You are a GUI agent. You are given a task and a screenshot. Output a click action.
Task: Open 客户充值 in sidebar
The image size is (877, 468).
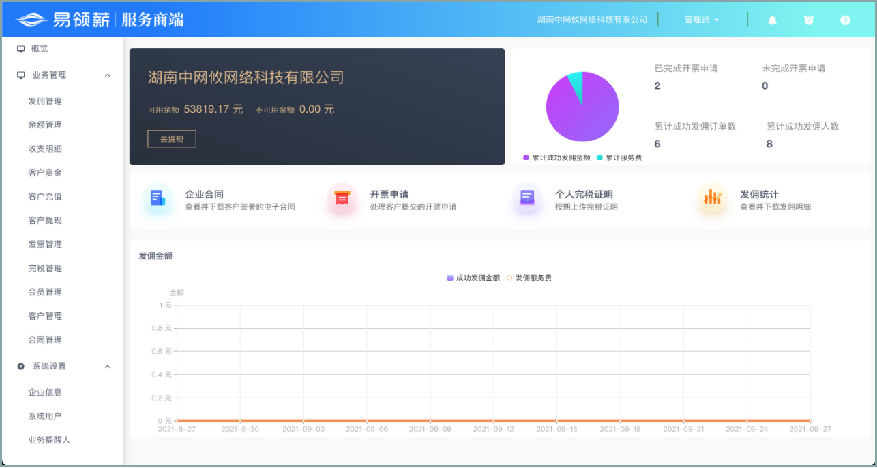click(45, 196)
